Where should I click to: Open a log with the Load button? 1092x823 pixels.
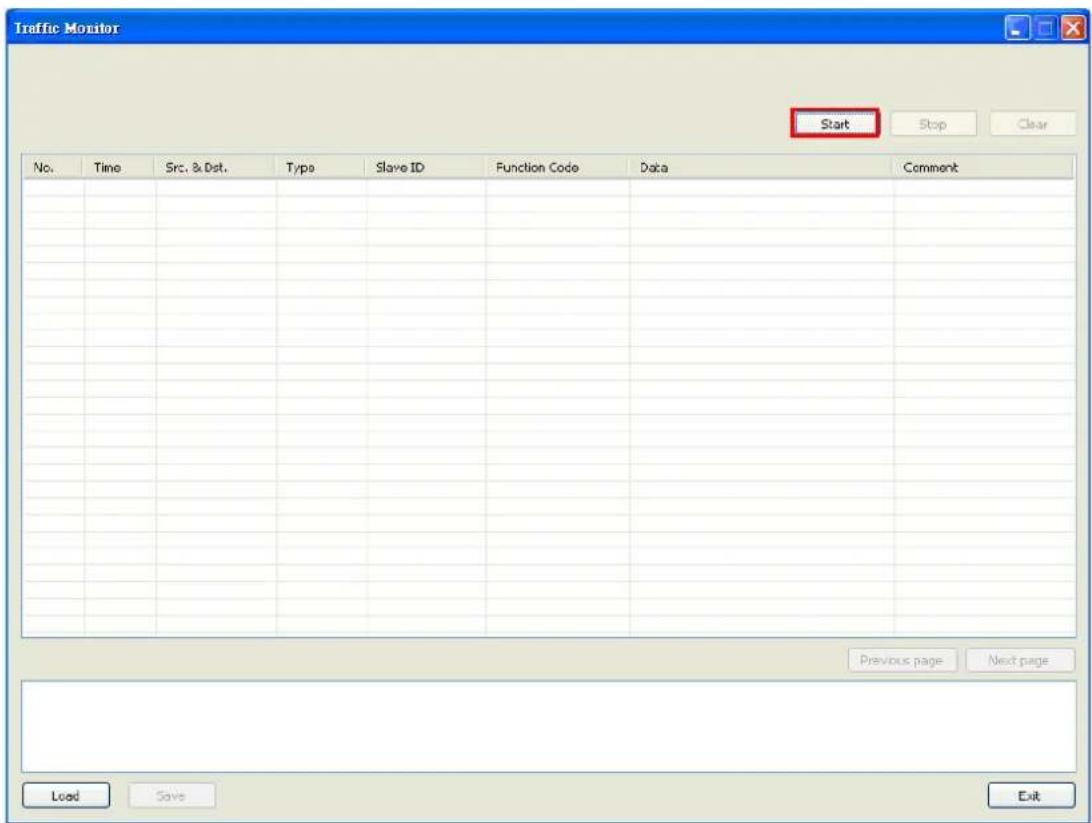65,796
